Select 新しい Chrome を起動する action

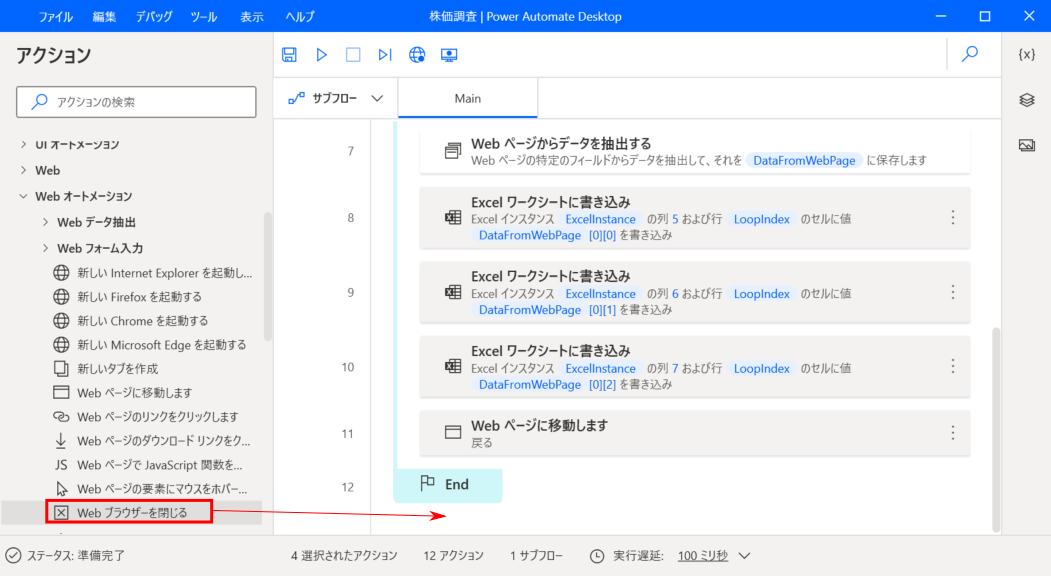coord(131,321)
